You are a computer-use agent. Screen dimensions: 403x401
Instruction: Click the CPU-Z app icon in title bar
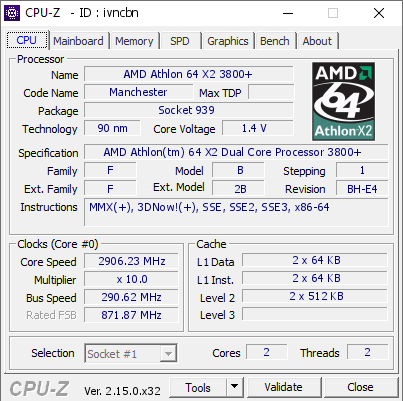[x=12, y=13]
